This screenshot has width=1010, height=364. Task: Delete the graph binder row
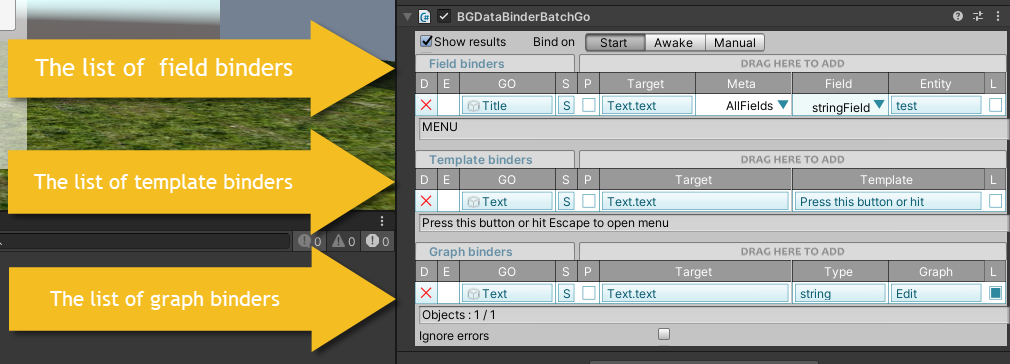point(426,293)
